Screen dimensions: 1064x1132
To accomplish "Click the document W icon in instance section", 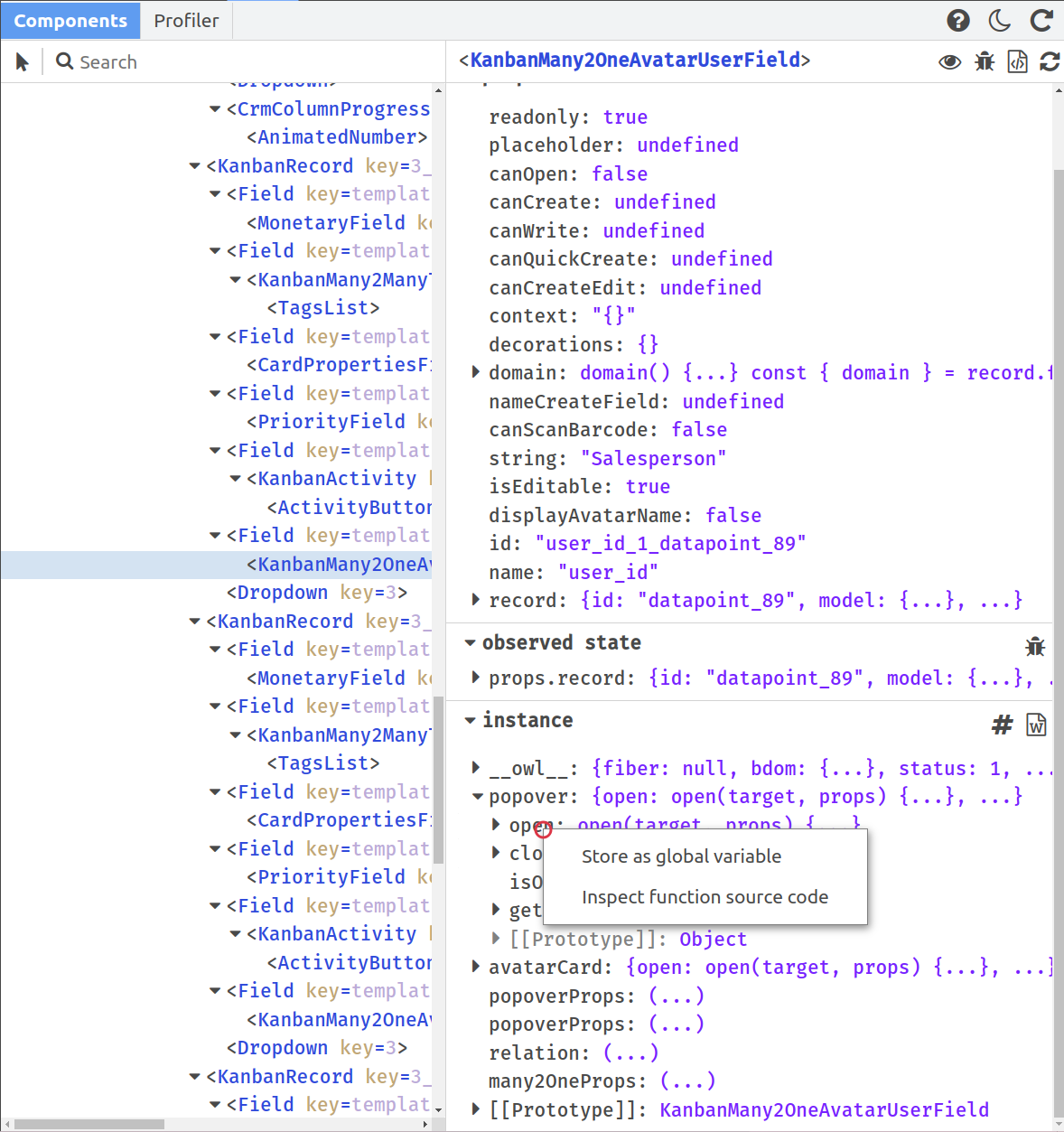I will pyautogui.click(x=1036, y=725).
